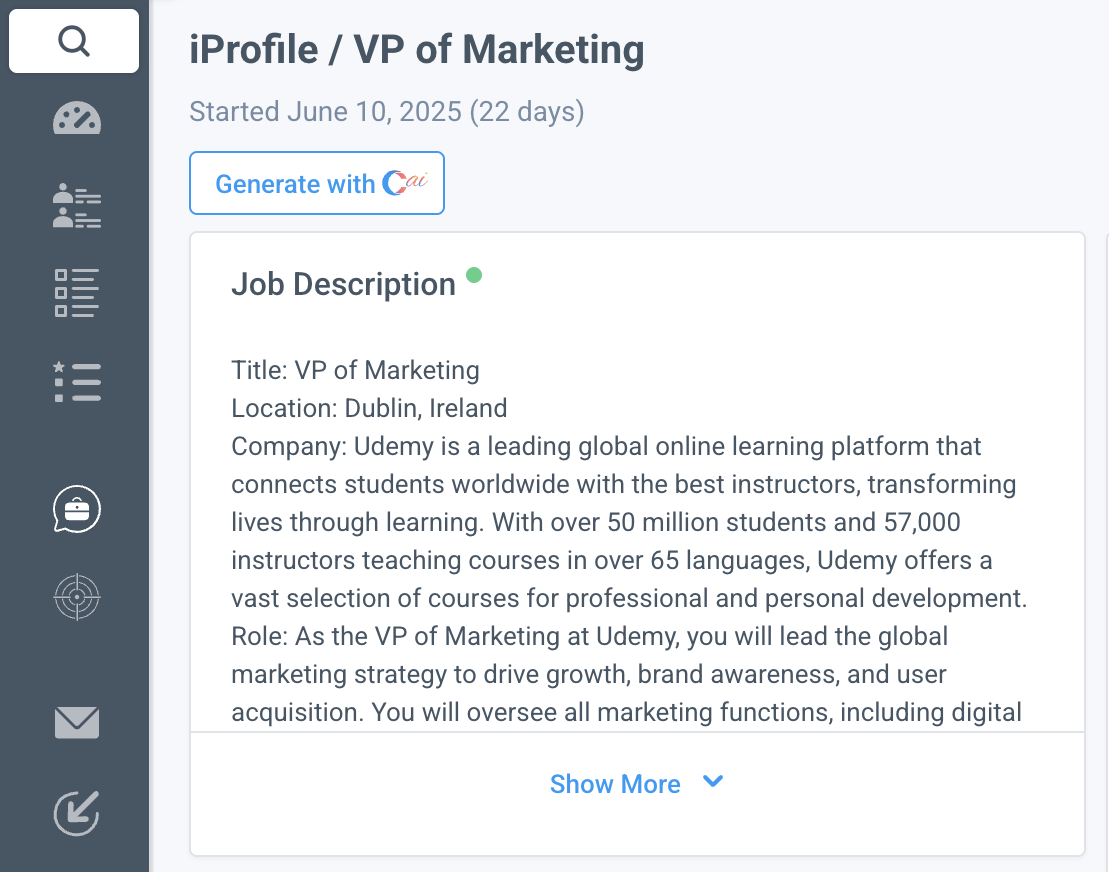Screen dimensions: 1109x872
Task: Open the search icon in sidebar
Action: click(x=74, y=41)
